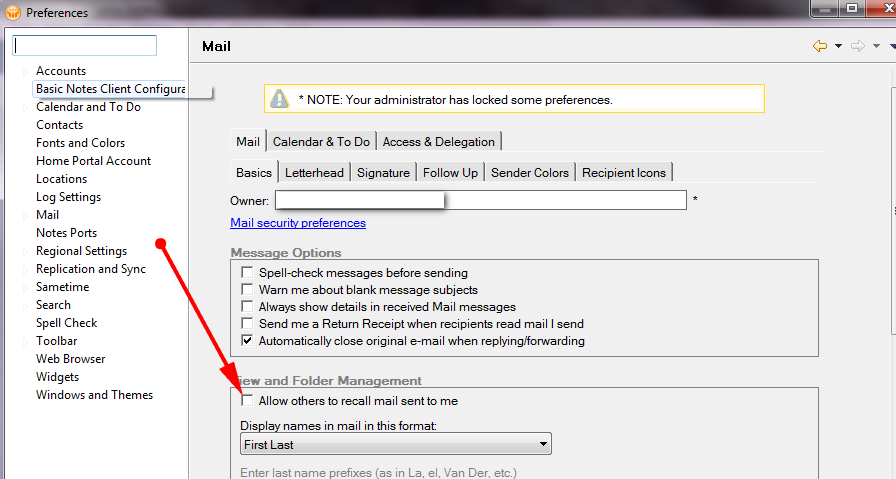Click the Preferences window title icon
Screen dimensions: 896x479
point(13,12)
